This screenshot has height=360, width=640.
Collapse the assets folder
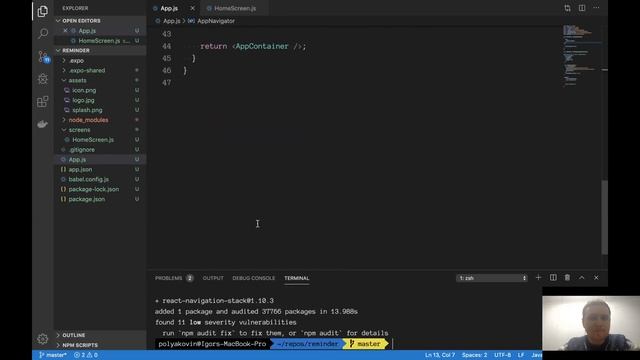[x=78, y=80]
